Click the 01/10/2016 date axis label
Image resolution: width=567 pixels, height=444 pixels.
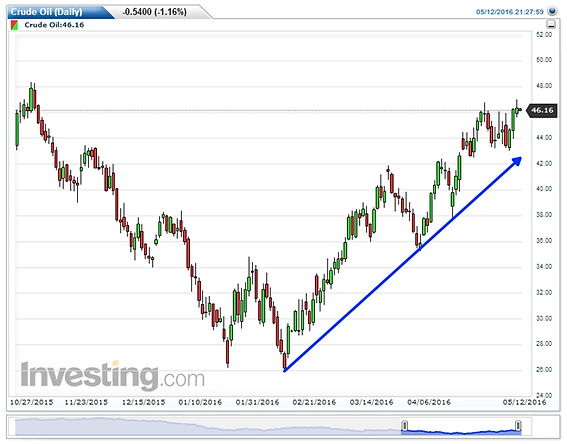[200, 402]
